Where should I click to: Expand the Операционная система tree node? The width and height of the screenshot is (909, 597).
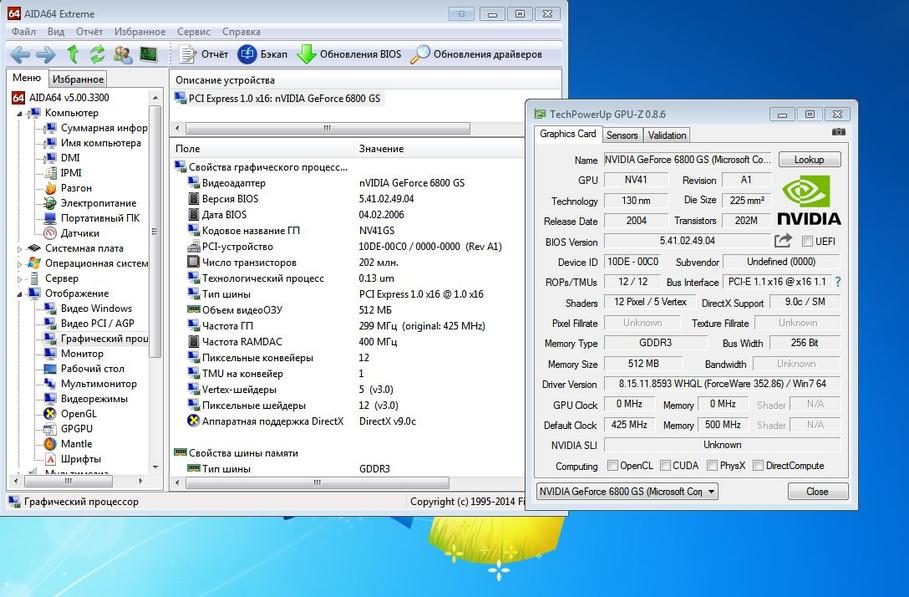click(19, 264)
